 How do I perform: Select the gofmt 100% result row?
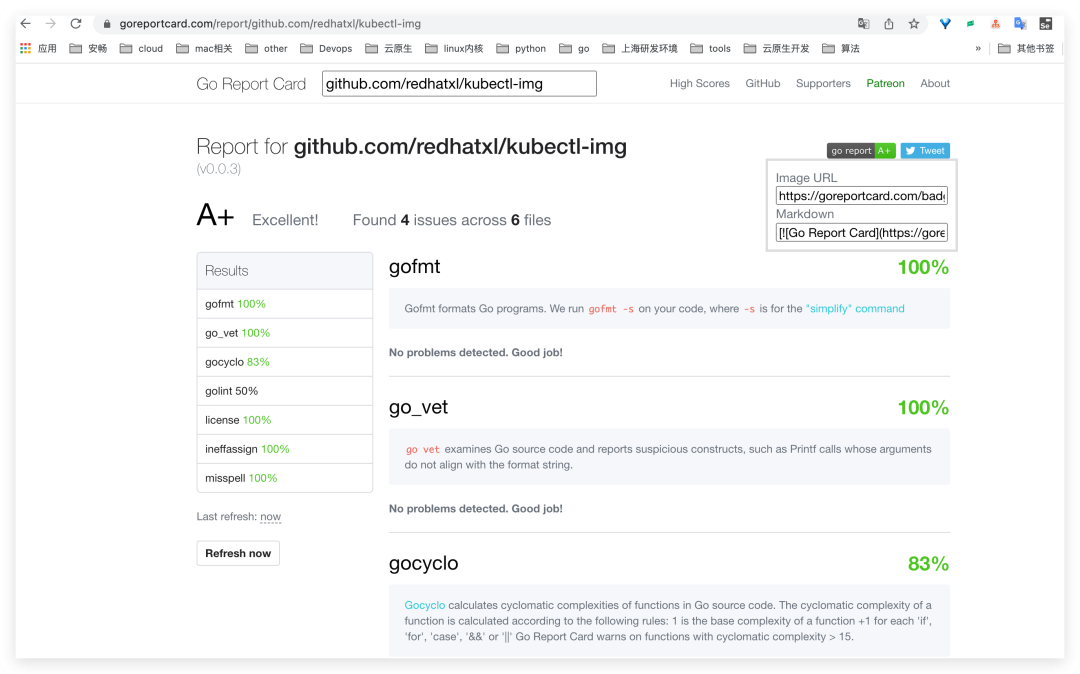point(284,304)
